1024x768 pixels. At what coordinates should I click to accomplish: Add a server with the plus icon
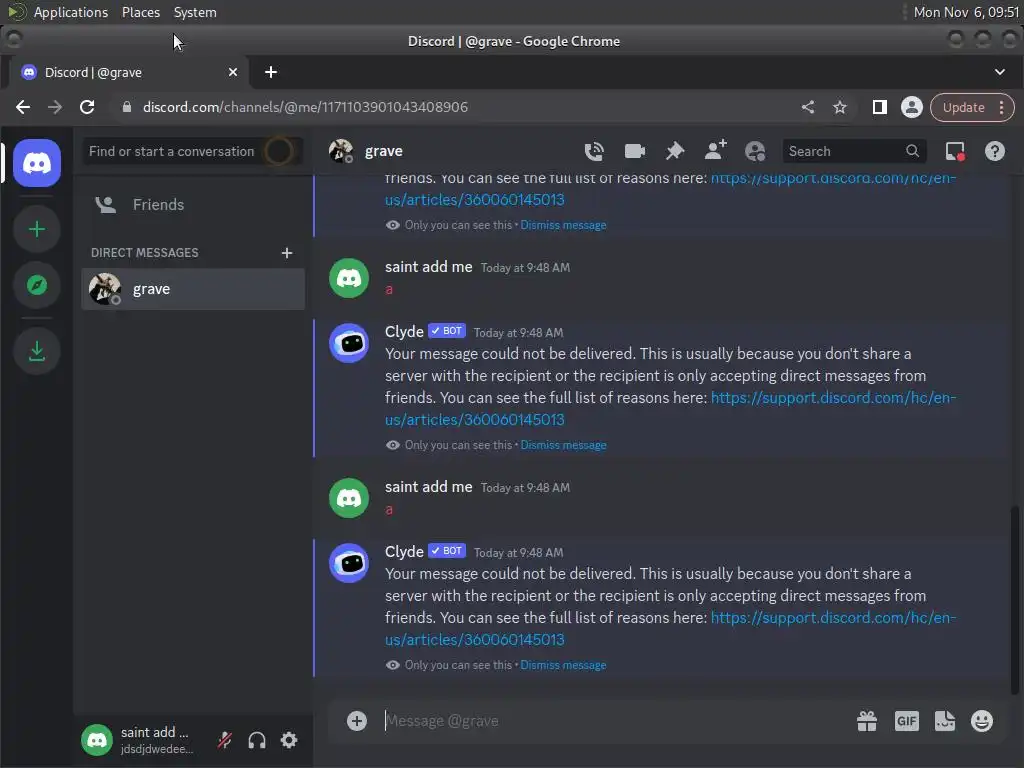point(37,229)
